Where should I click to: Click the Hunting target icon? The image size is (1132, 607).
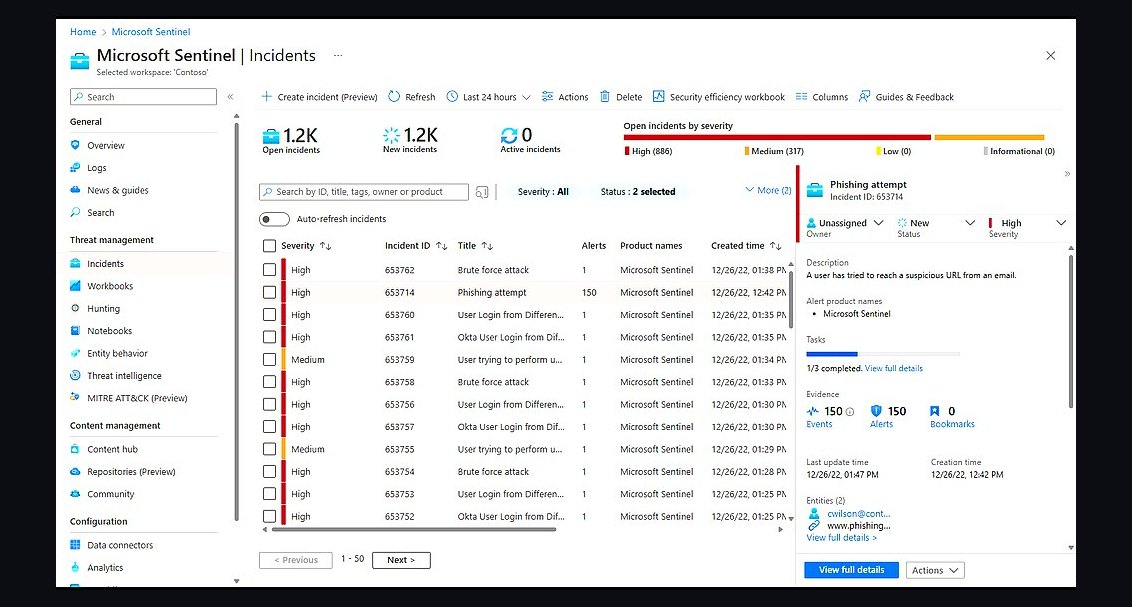tap(75, 308)
